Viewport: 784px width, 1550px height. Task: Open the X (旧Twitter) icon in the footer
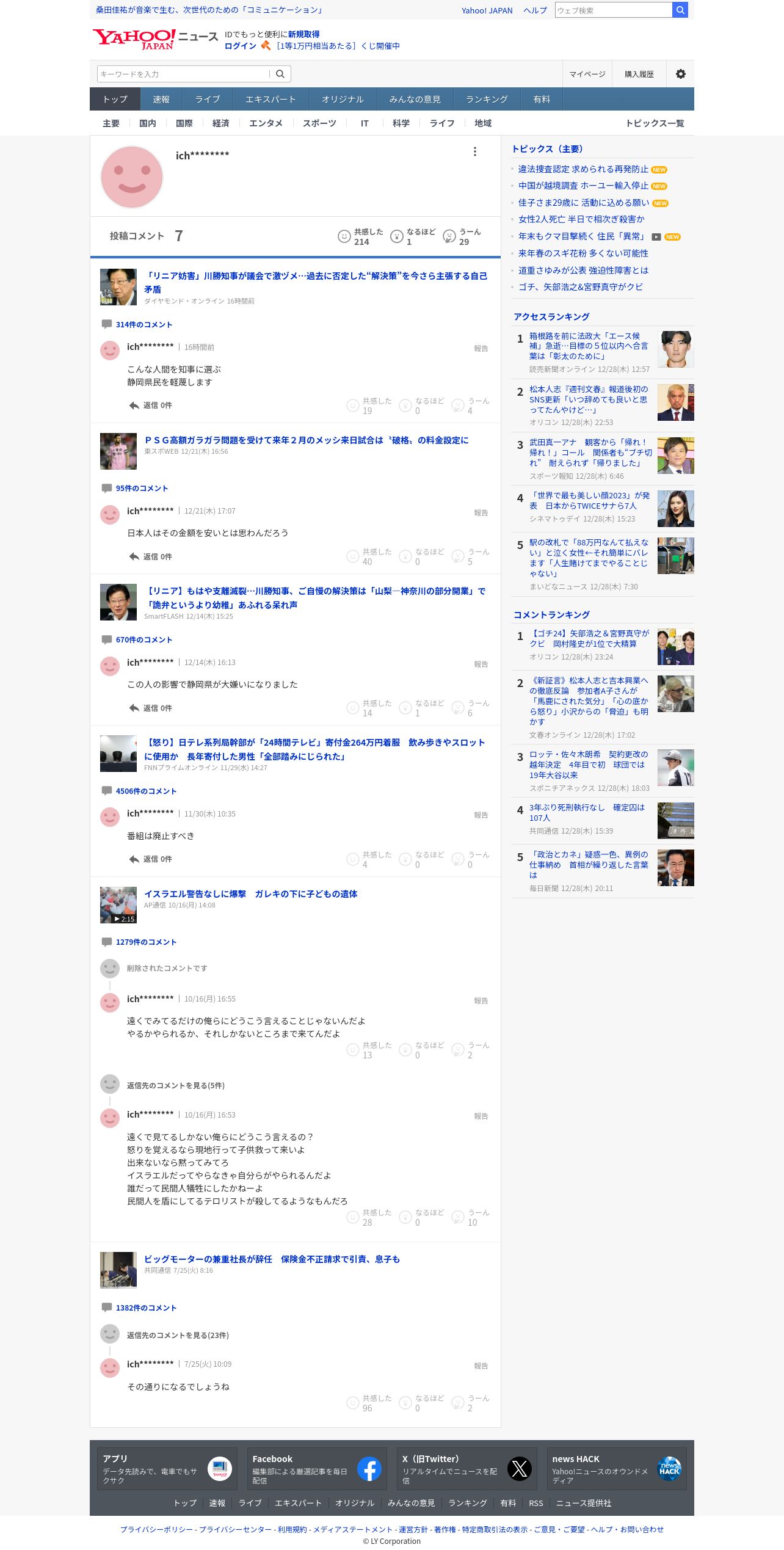coord(520,1469)
